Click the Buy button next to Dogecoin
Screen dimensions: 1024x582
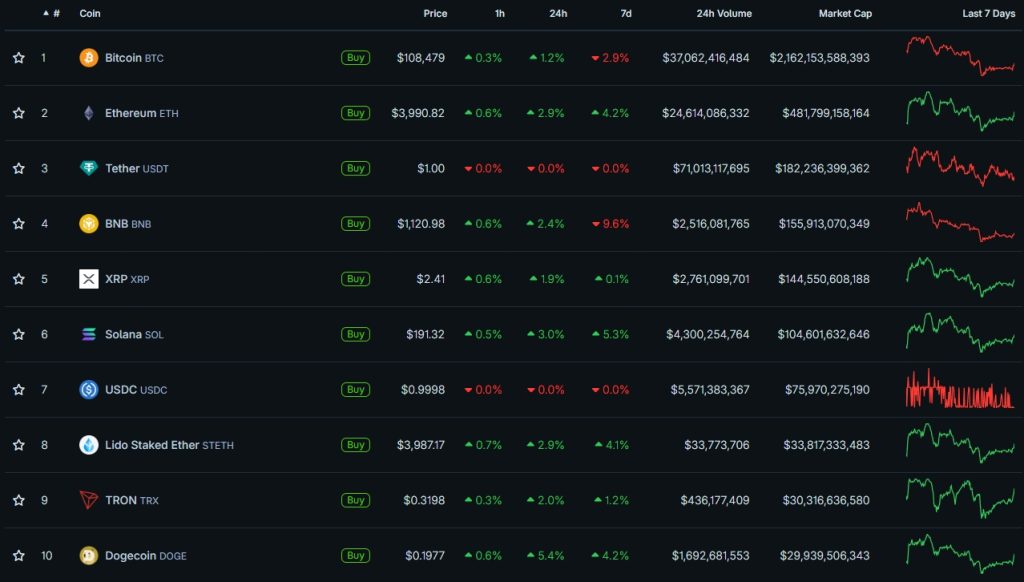click(x=355, y=555)
